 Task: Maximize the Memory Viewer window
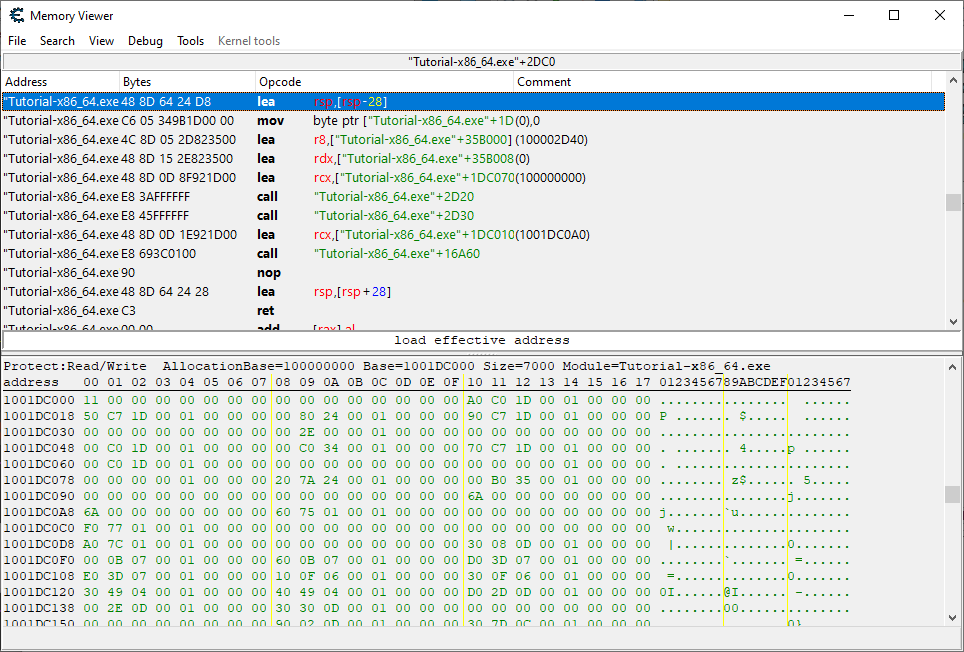coord(894,15)
